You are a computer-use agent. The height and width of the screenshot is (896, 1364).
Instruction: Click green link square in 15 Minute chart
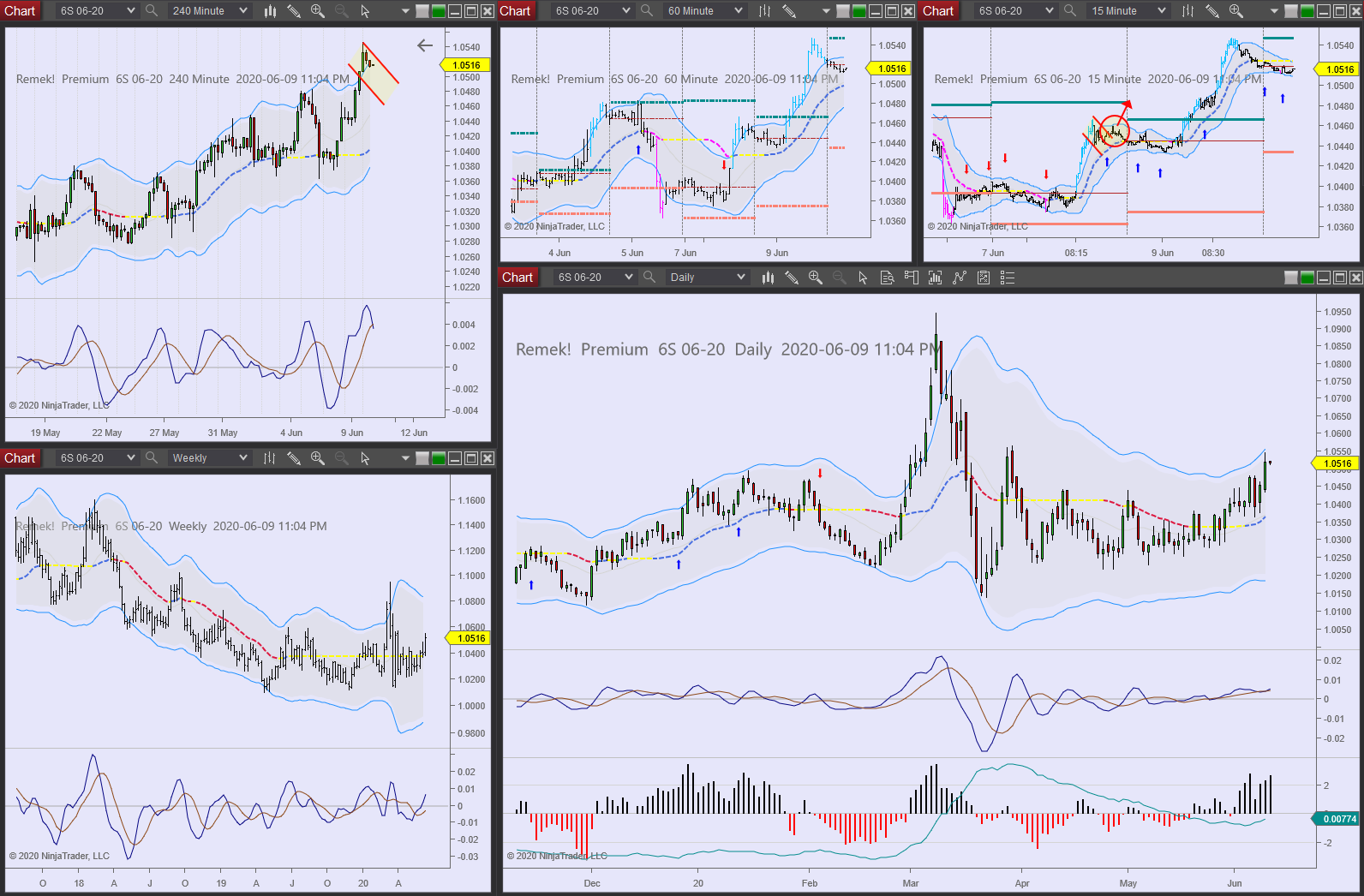point(1307,11)
